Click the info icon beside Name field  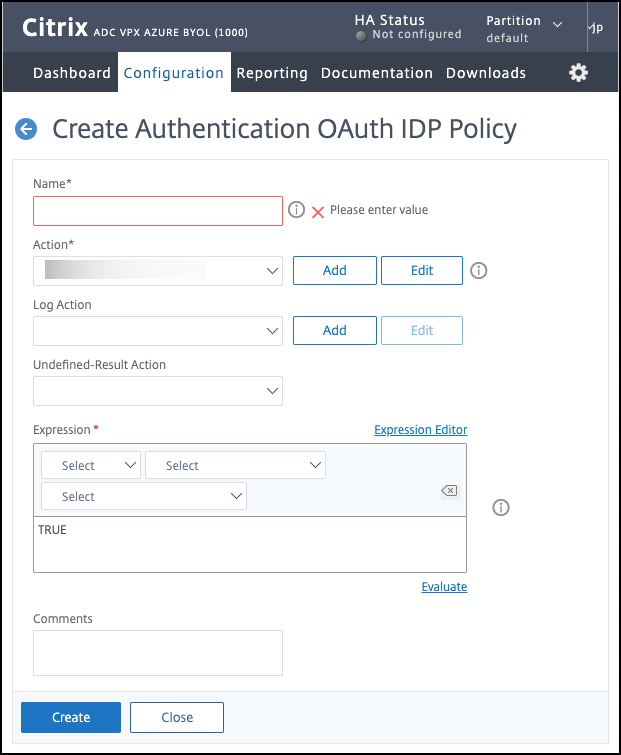click(x=296, y=210)
